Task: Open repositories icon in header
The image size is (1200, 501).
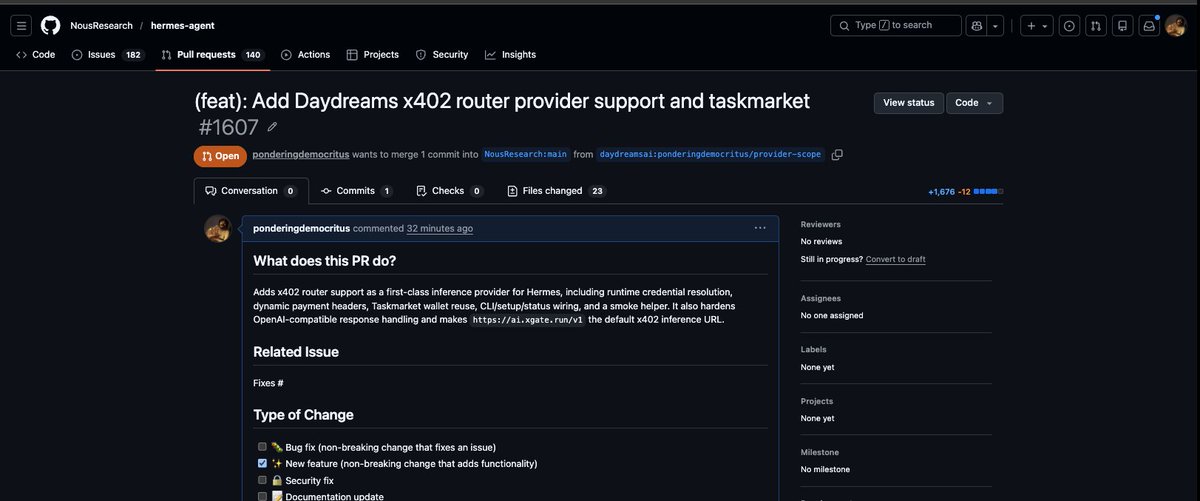Action: (x=1123, y=26)
